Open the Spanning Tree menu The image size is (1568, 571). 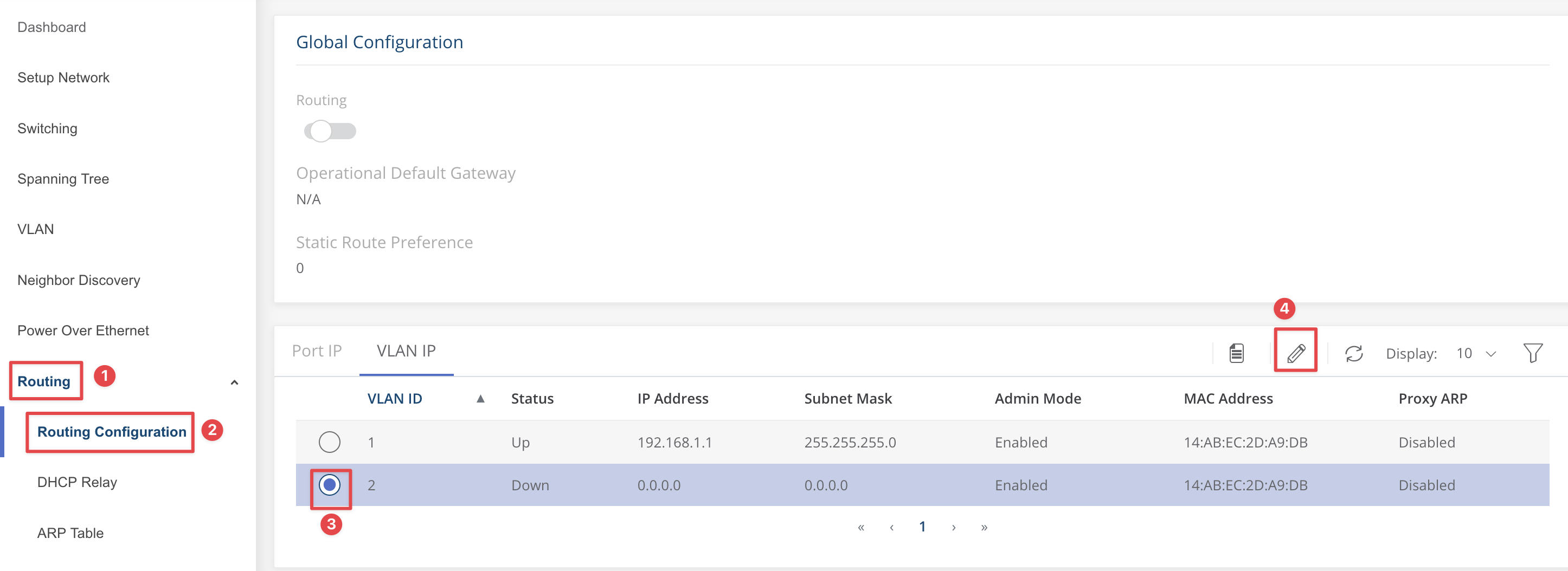[63, 179]
